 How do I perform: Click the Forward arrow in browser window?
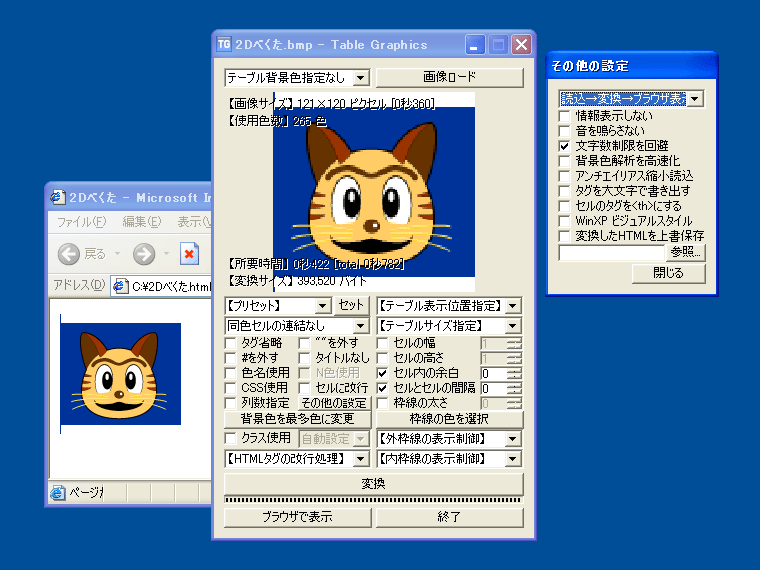click(x=144, y=254)
